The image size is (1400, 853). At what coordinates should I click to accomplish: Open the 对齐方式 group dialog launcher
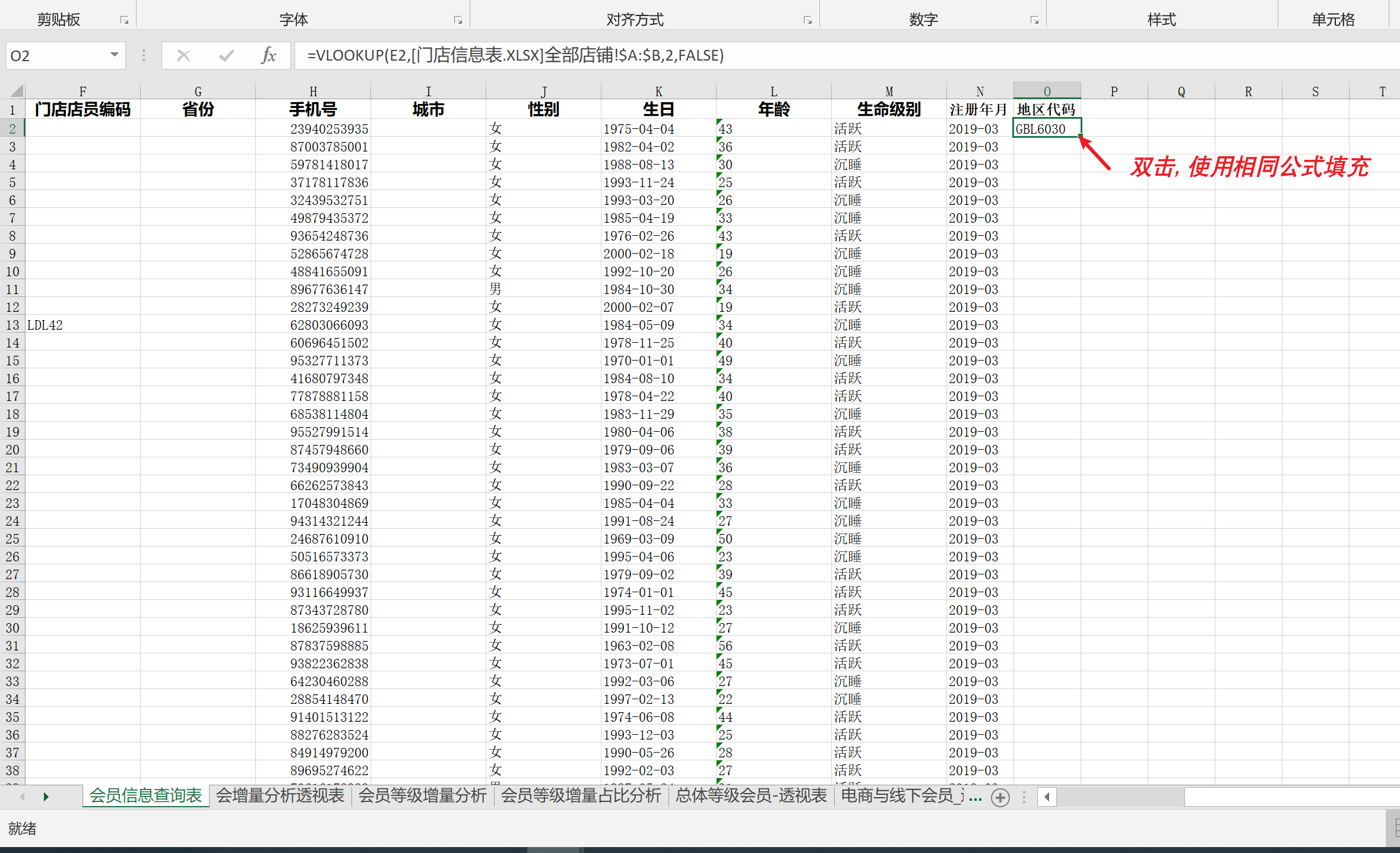(807, 20)
